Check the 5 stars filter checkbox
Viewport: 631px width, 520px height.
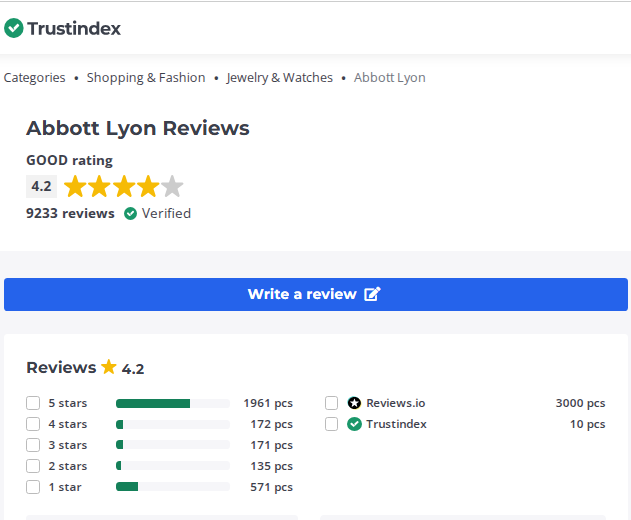click(33, 403)
